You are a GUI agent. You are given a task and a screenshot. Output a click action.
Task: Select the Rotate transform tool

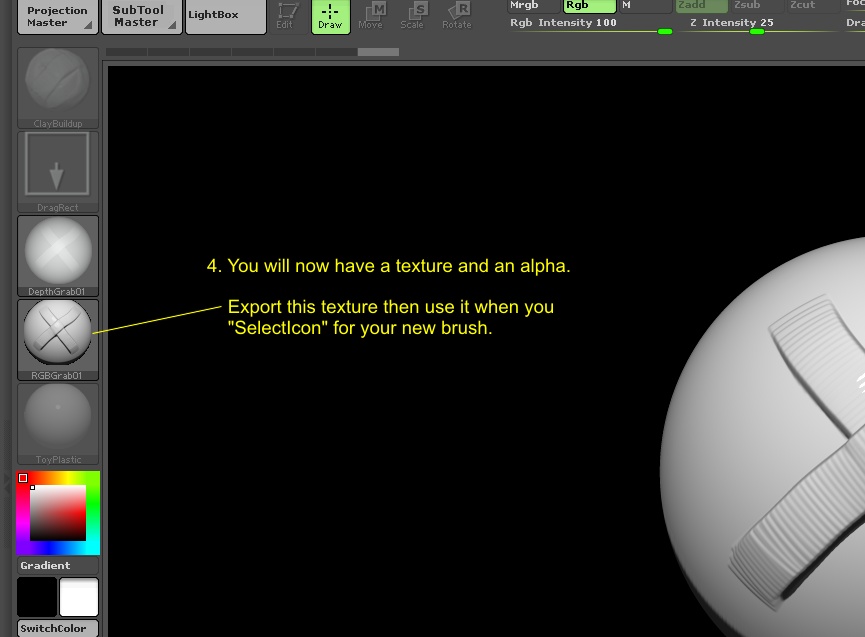point(457,17)
